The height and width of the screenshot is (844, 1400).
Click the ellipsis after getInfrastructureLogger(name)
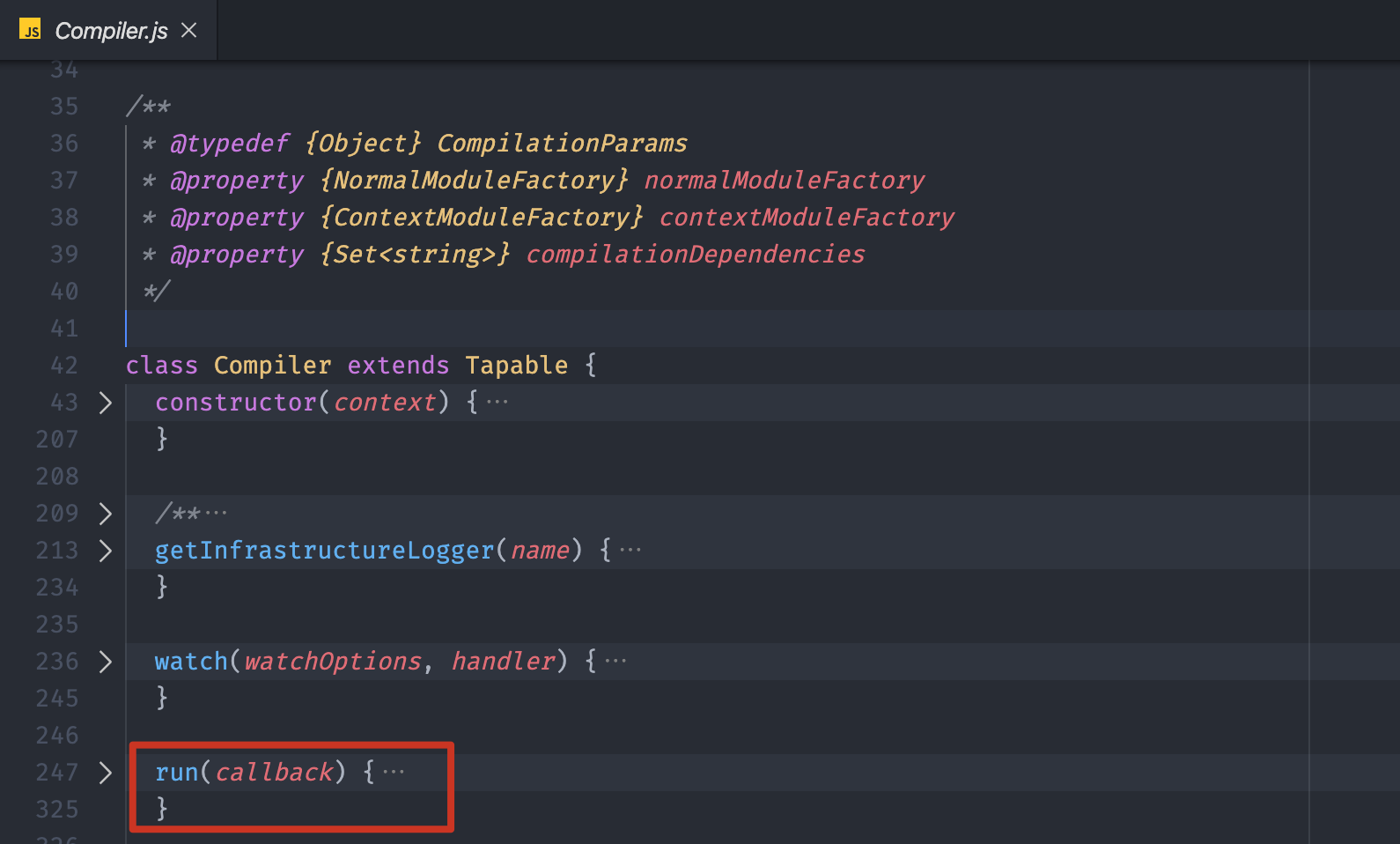(x=630, y=551)
